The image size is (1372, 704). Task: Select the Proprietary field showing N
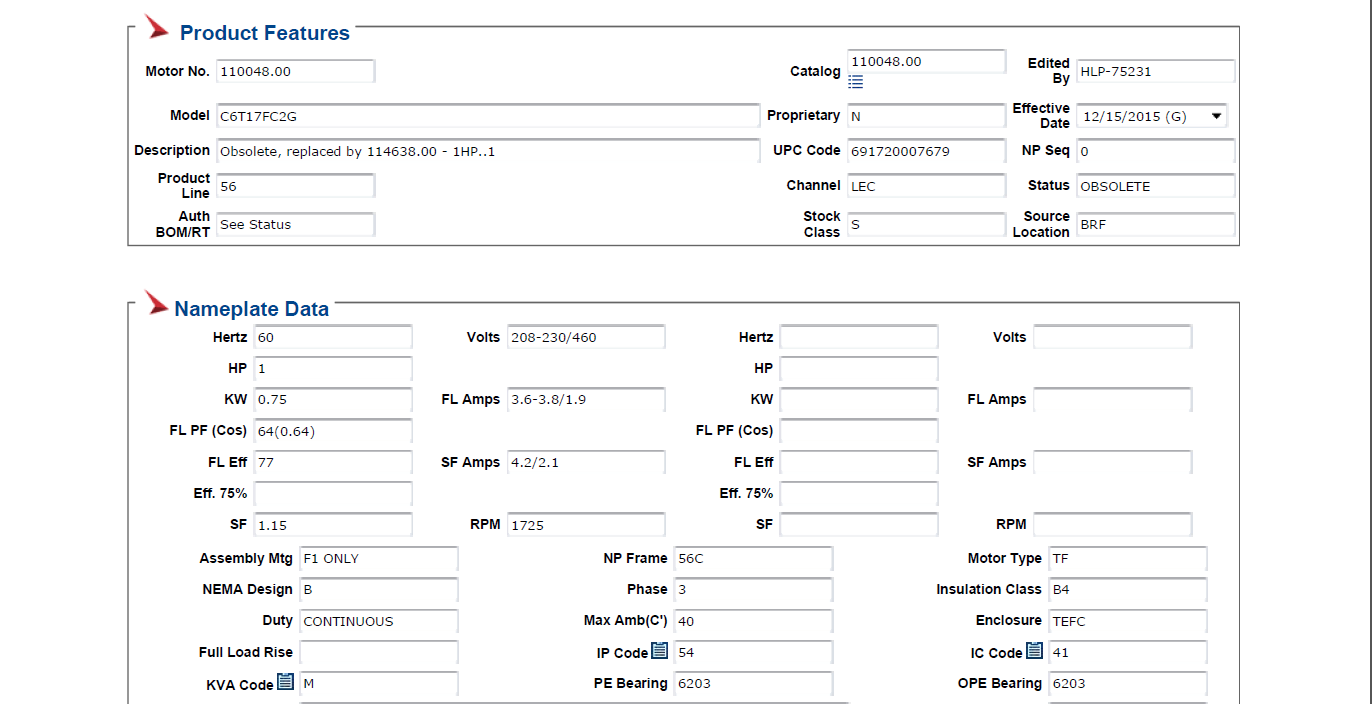tap(927, 116)
